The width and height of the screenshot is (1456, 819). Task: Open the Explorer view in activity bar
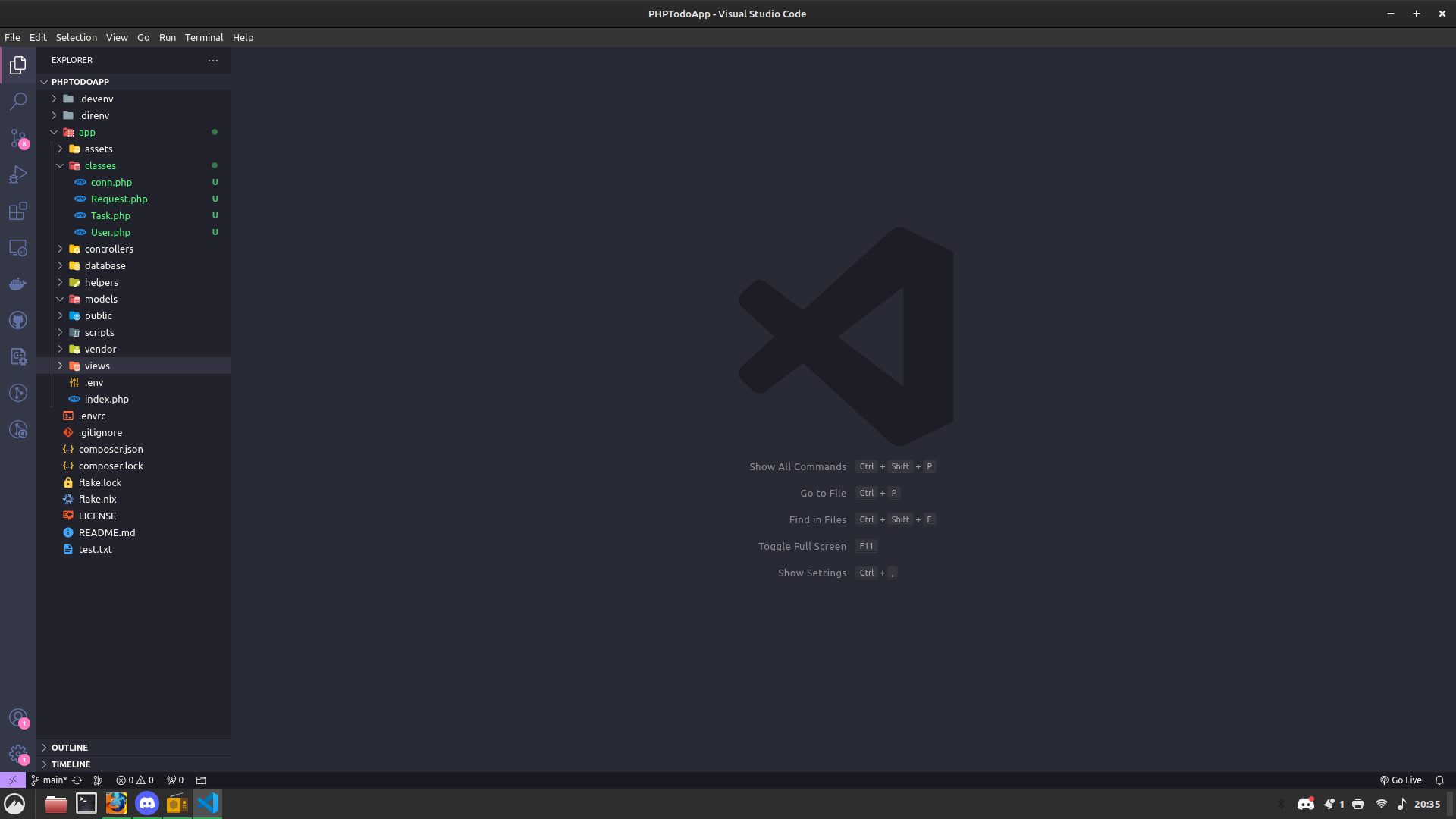click(x=18, y=65)
